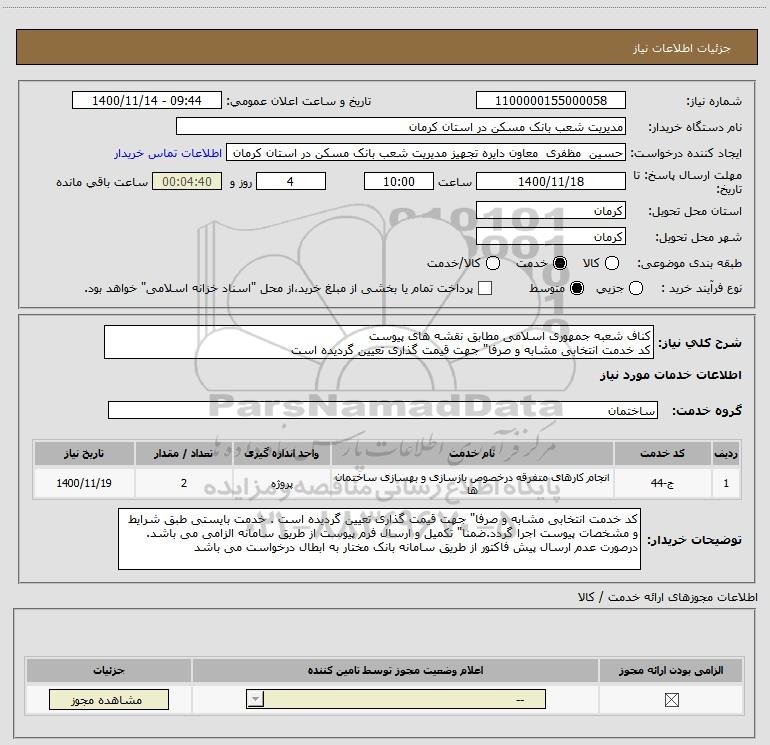This screenshot has height=745, width=770.
Task: Click the نام خدمت column header
Action: (472, 453)
